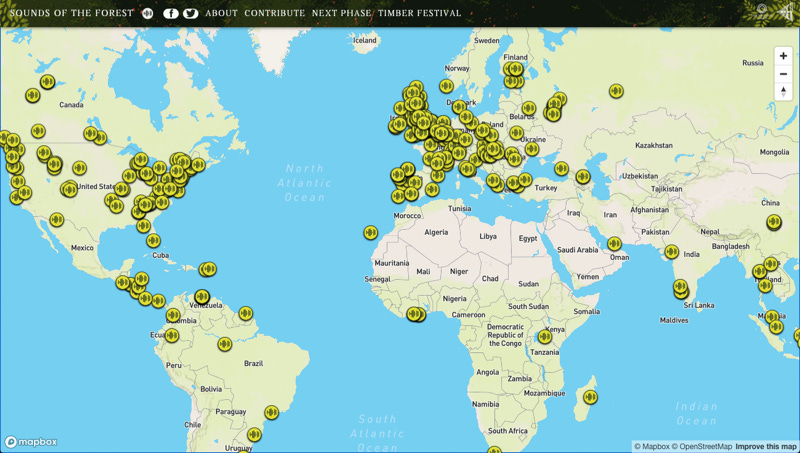Click the Algeria country label
The width and height of the screenshot is (800, 453).
pyautogui.click(x=436, y=232)
